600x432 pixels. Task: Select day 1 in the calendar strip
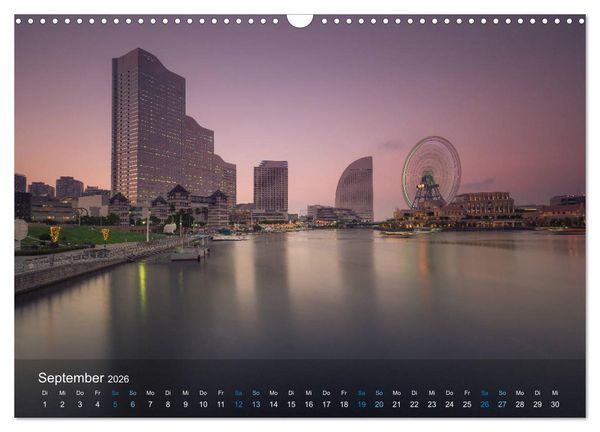[x=45, y=404]
